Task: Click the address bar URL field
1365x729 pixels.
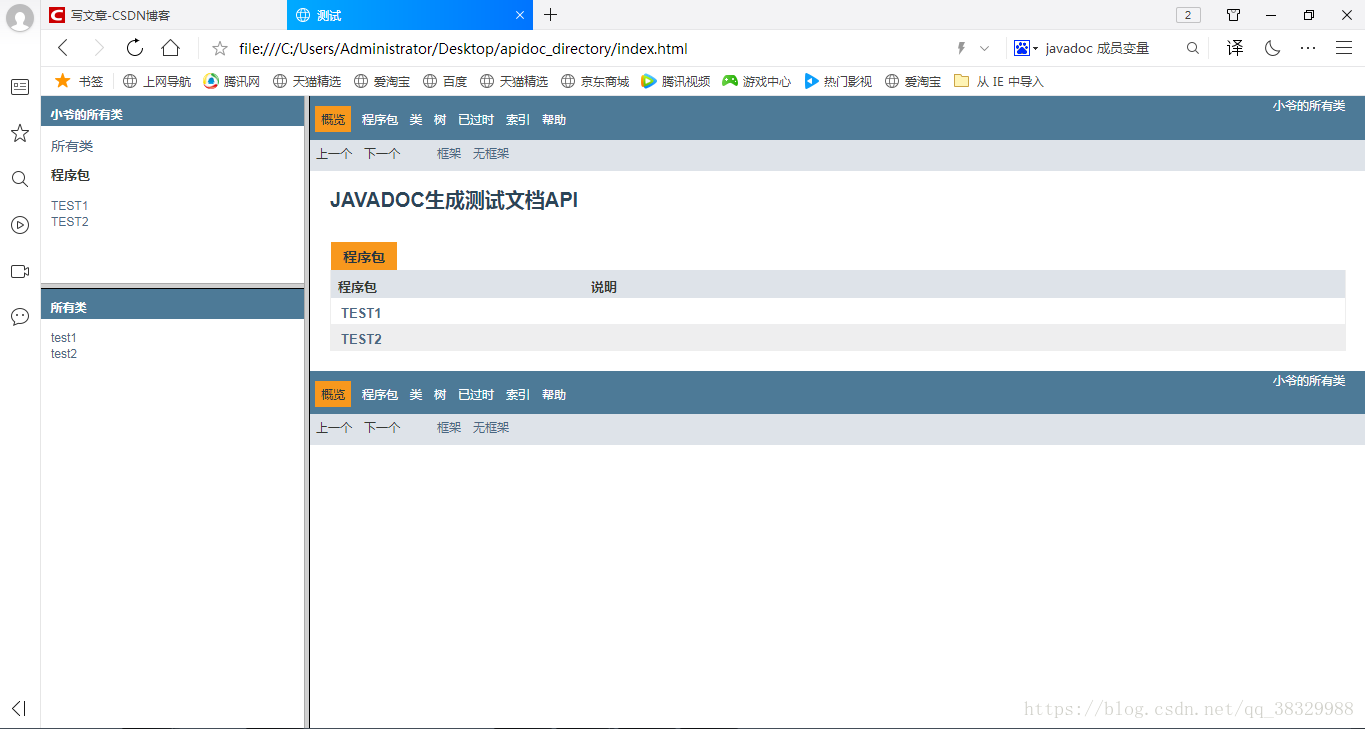Action: click(590, 48)
